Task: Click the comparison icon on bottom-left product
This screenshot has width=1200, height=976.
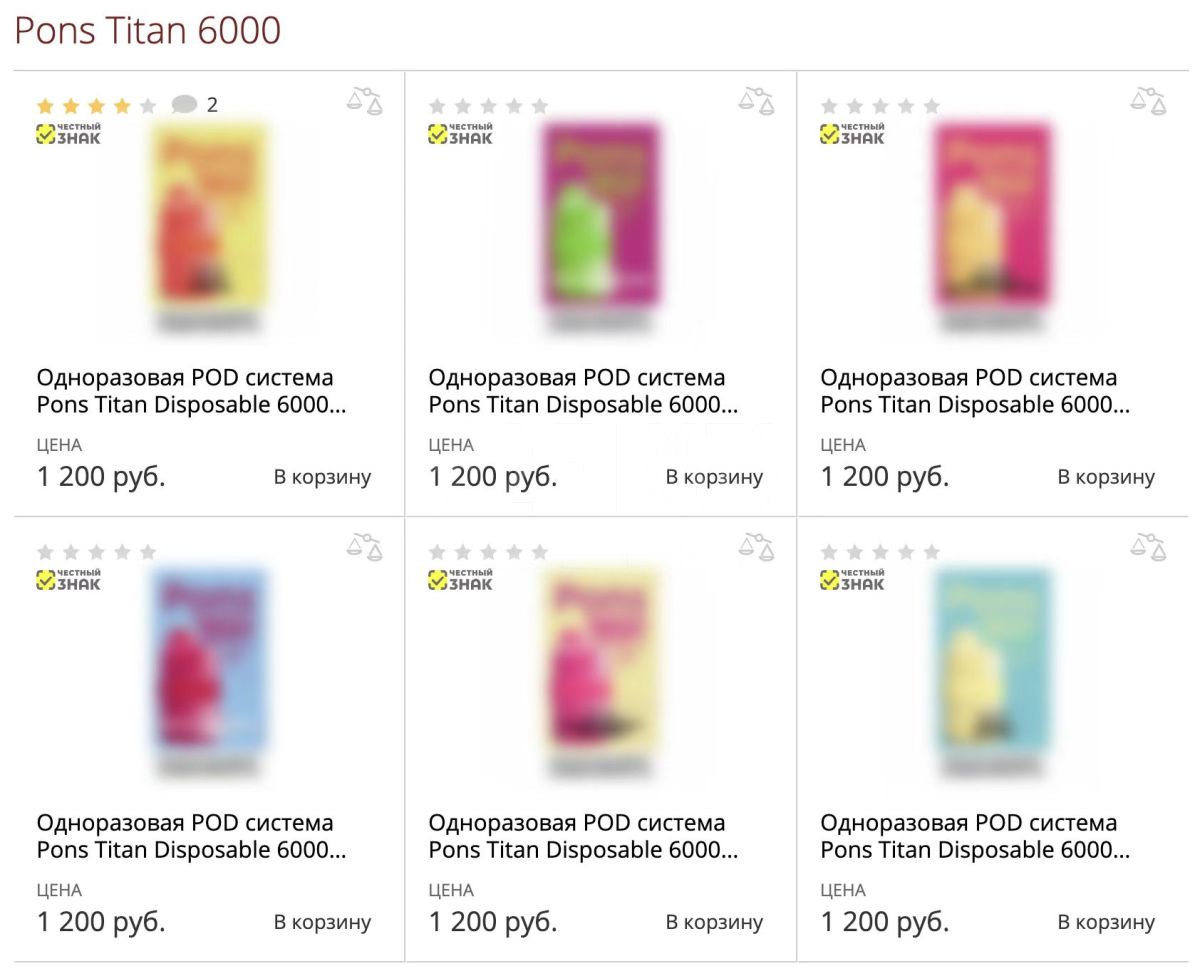Action: [366, 548]
